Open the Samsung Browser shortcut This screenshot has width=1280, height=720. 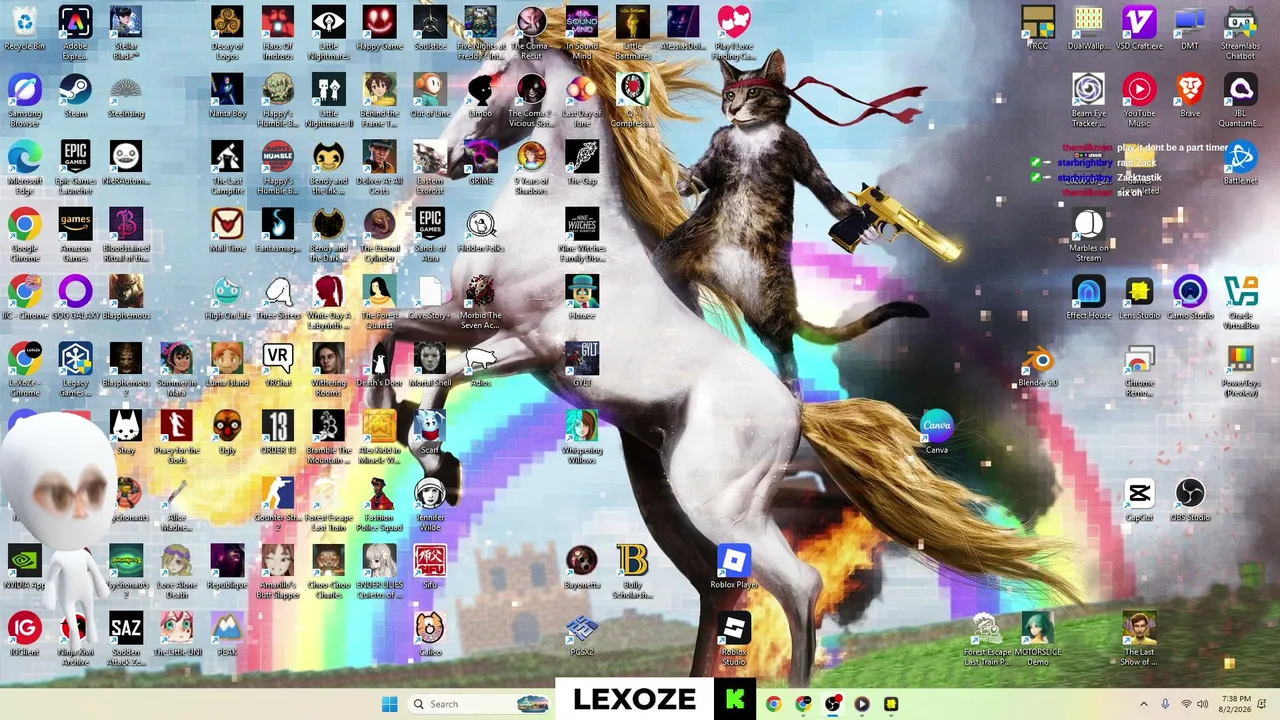click(25, 100)
